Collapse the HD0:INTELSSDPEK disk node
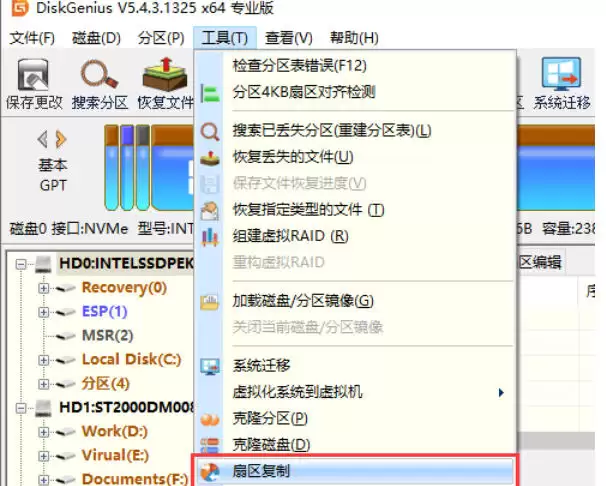 (25, 264)
